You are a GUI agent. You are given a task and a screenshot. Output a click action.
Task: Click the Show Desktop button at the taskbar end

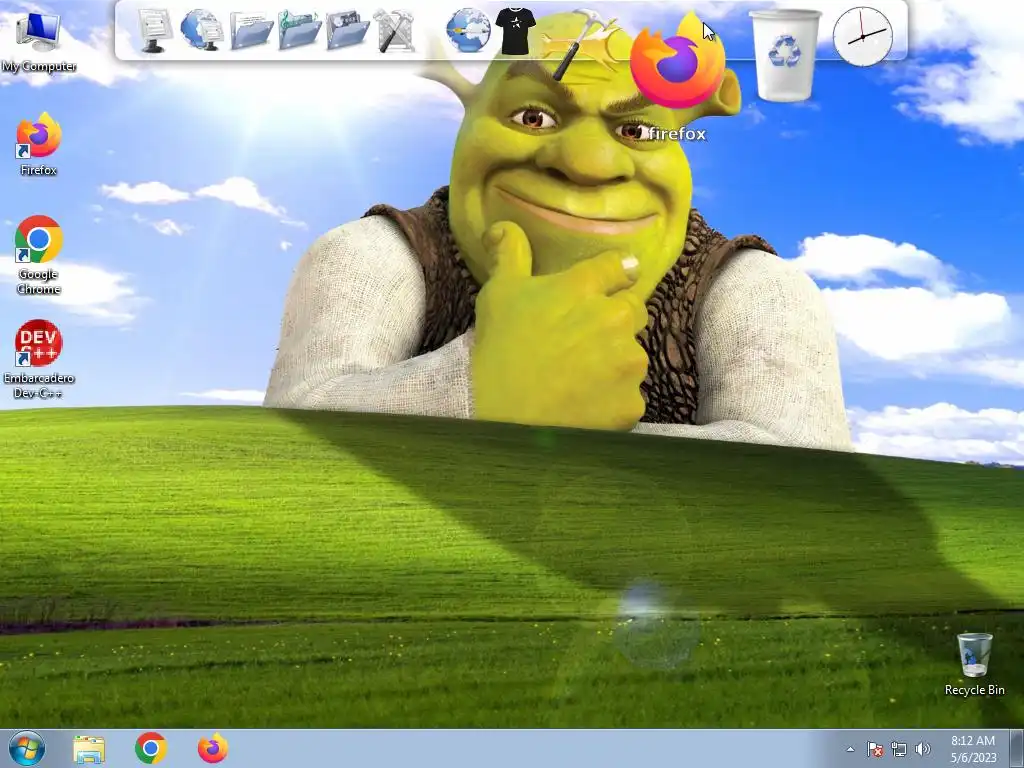[1019, 748]
